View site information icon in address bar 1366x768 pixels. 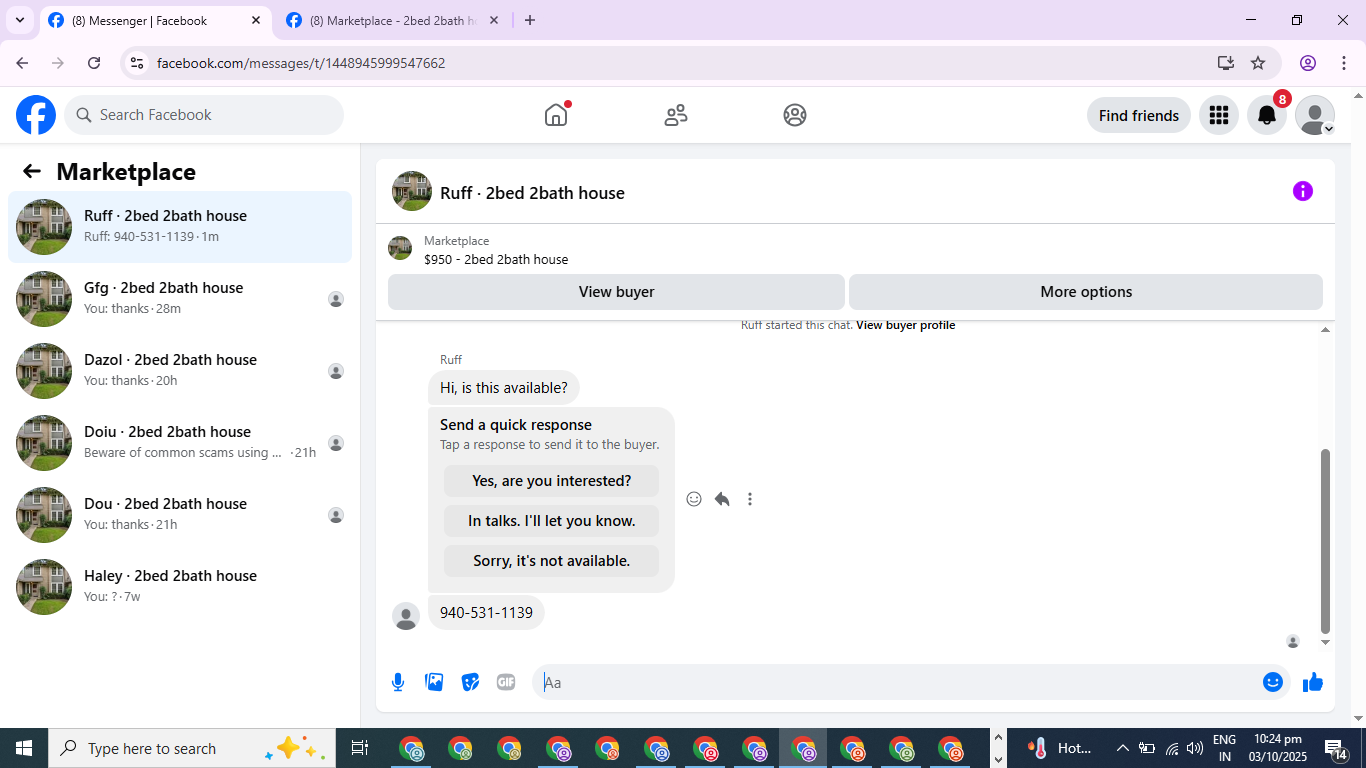pos(138,63)
